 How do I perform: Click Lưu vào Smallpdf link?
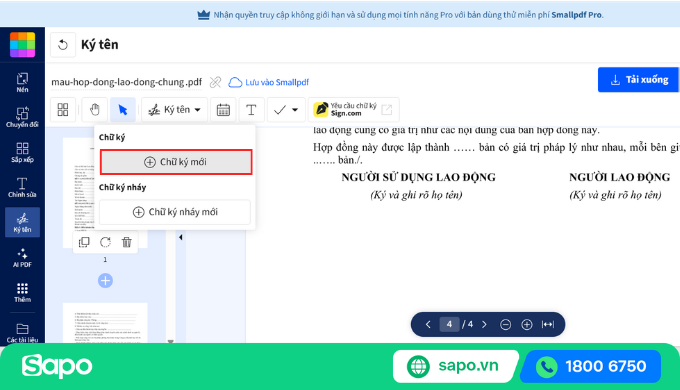pos(269,82)
